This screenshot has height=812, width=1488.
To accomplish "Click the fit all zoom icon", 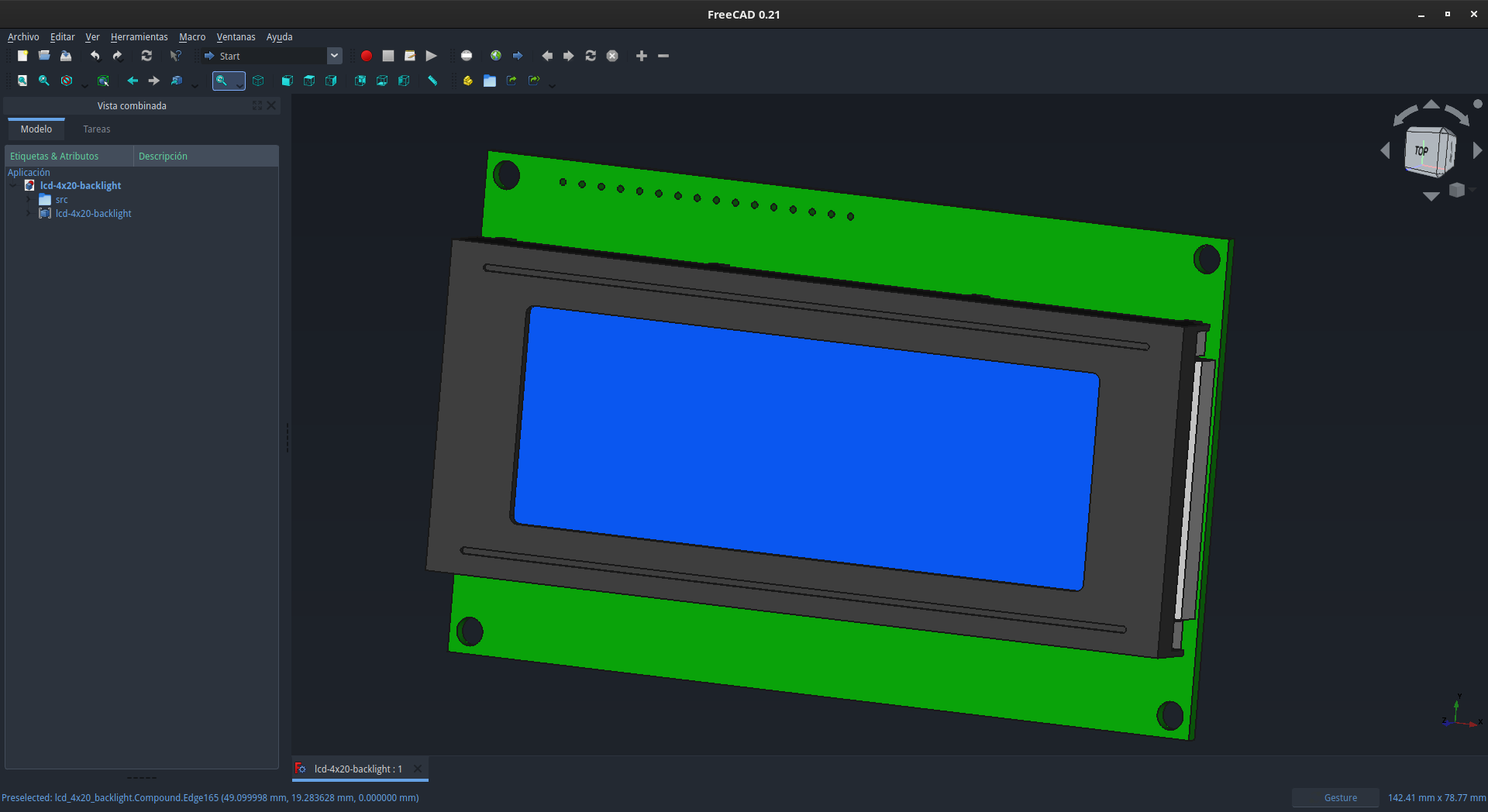I will coord(22,81).
